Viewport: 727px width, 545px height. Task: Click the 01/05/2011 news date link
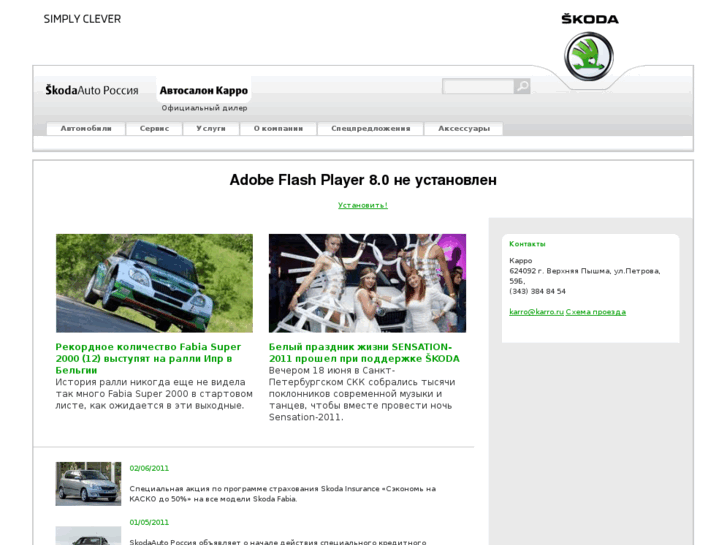(x=149, y=522)
